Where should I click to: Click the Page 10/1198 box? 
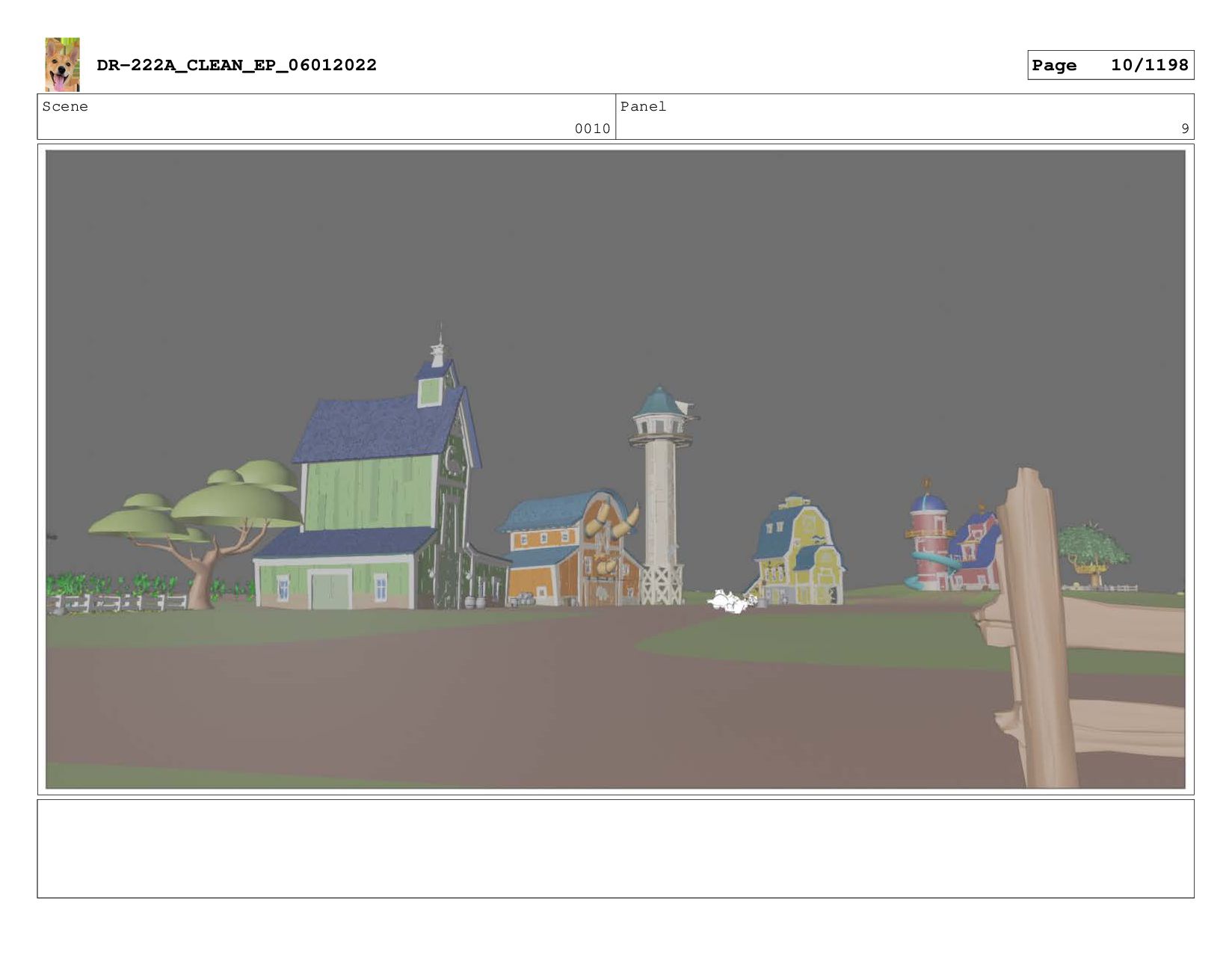point(1110,65)
